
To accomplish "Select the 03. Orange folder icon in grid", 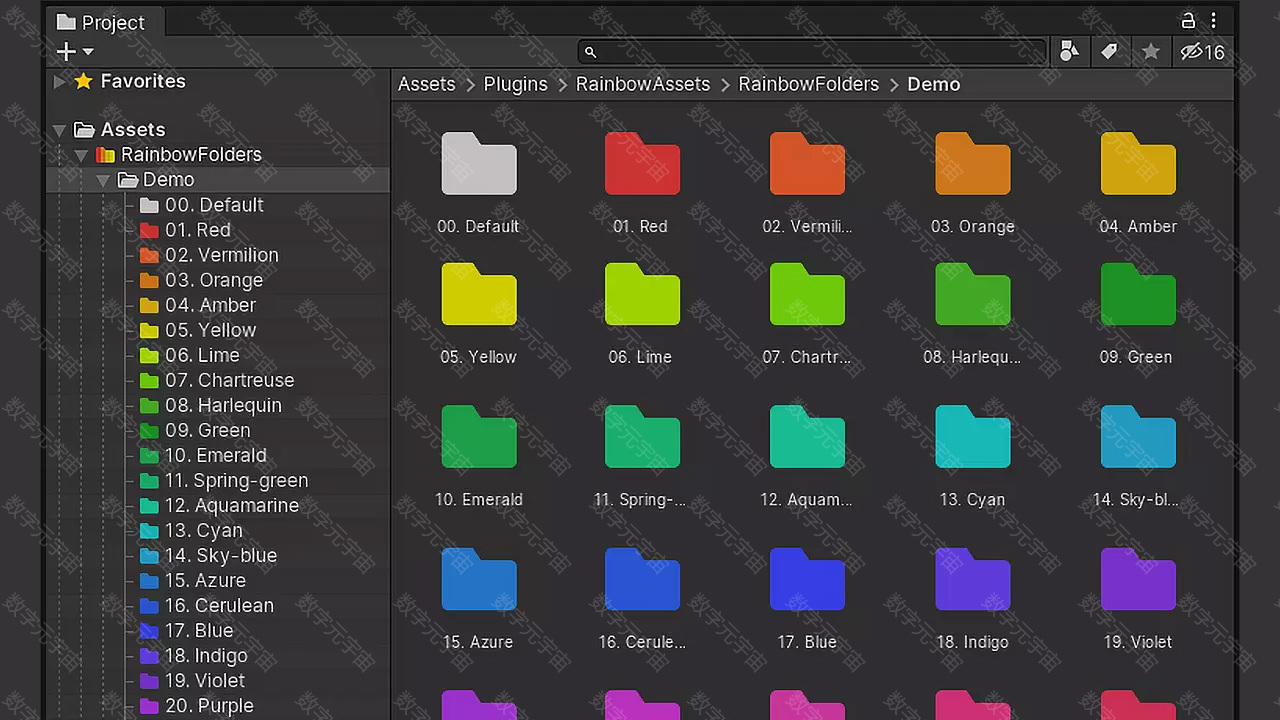I will [973, 164].
